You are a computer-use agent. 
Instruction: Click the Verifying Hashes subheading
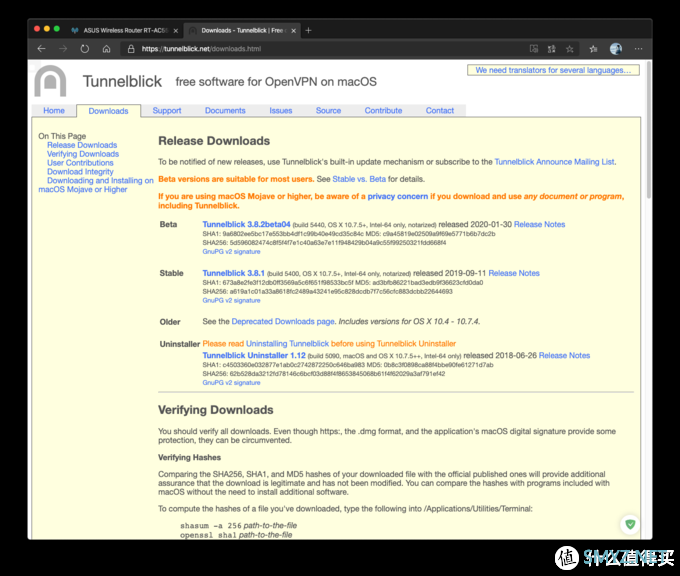click(190, 457)
